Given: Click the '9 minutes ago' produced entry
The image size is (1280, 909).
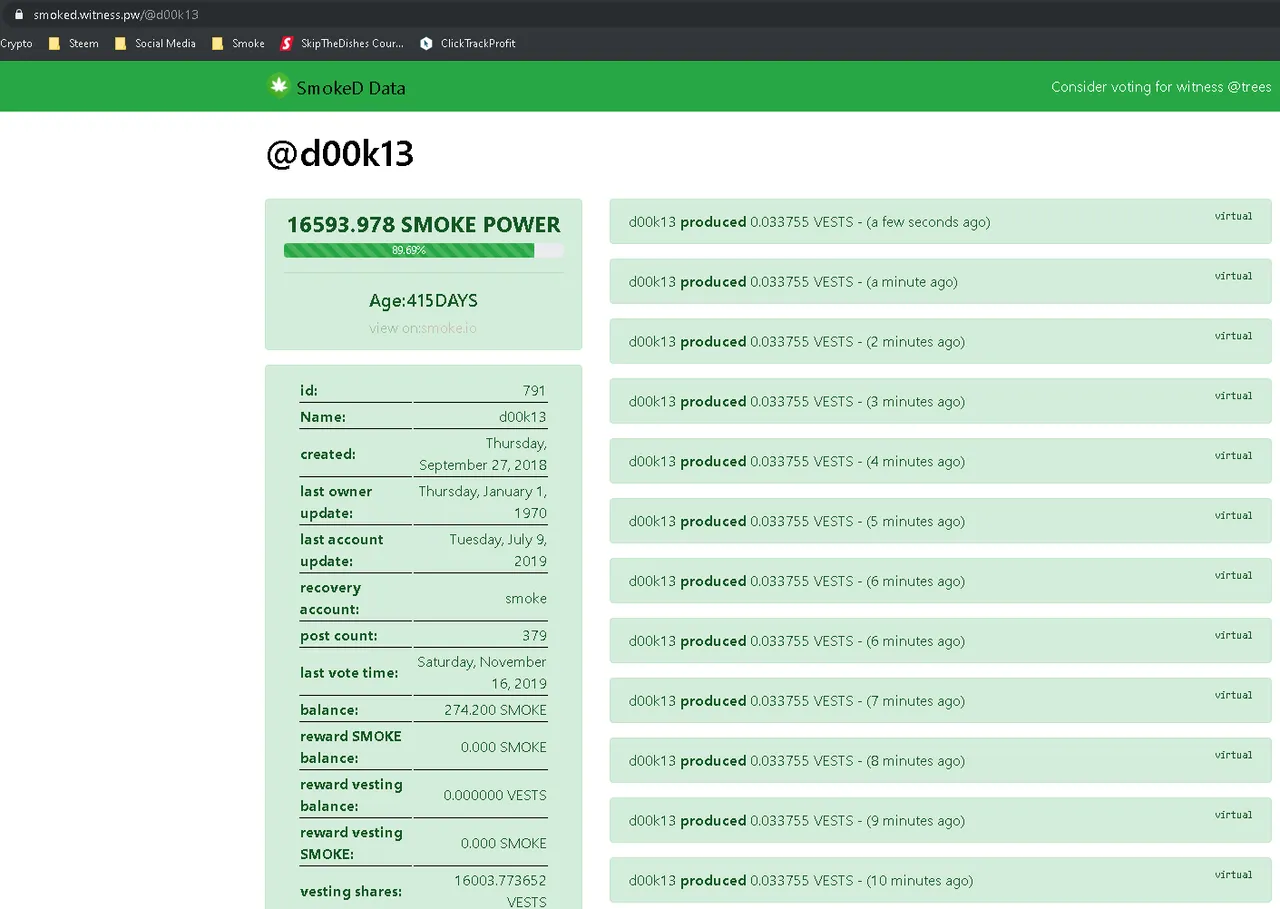Looking at the screenshot, I should [940, 821].
